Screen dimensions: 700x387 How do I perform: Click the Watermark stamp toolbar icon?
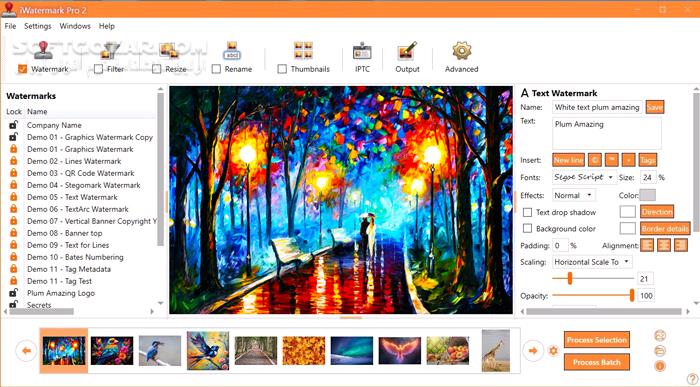[x=43, y=50]
